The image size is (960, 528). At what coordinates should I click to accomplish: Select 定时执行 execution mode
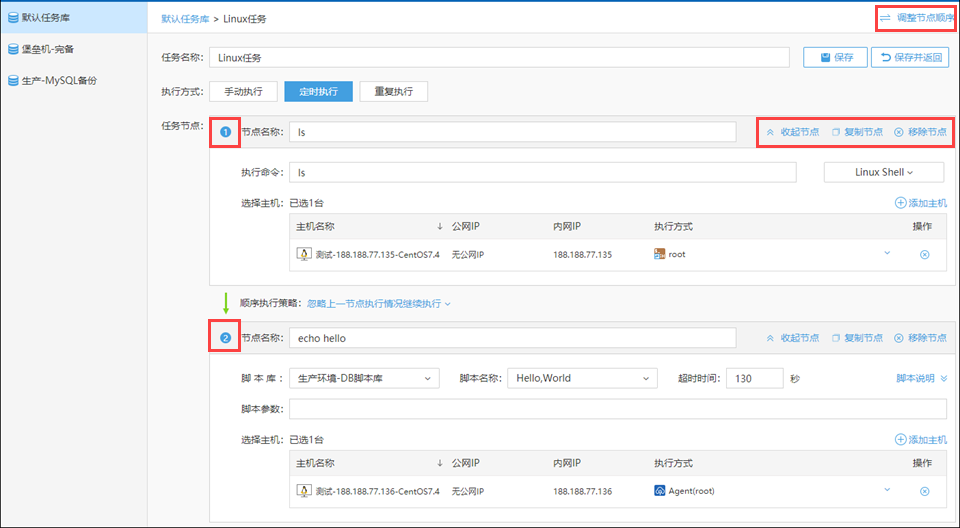pos(318,91)
